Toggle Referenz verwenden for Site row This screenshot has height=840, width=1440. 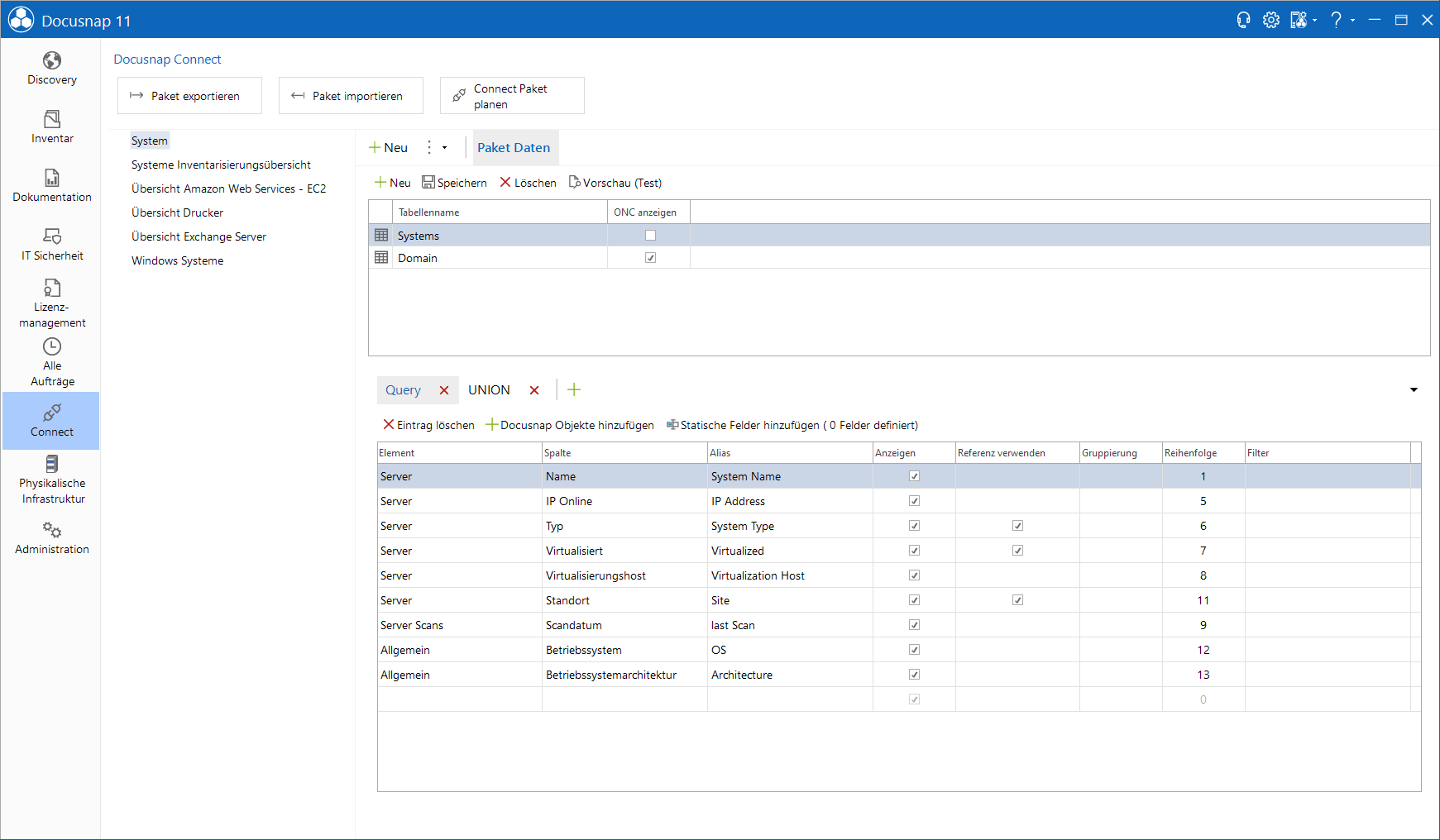pos(1017,600)
